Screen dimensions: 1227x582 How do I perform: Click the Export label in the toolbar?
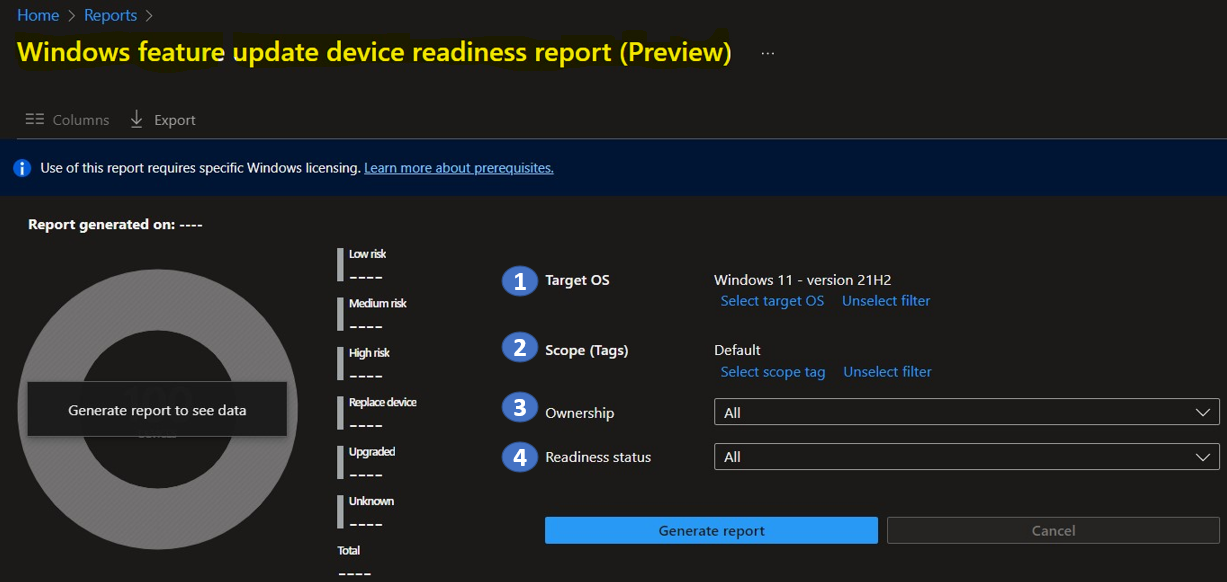[x=175, y=120]
